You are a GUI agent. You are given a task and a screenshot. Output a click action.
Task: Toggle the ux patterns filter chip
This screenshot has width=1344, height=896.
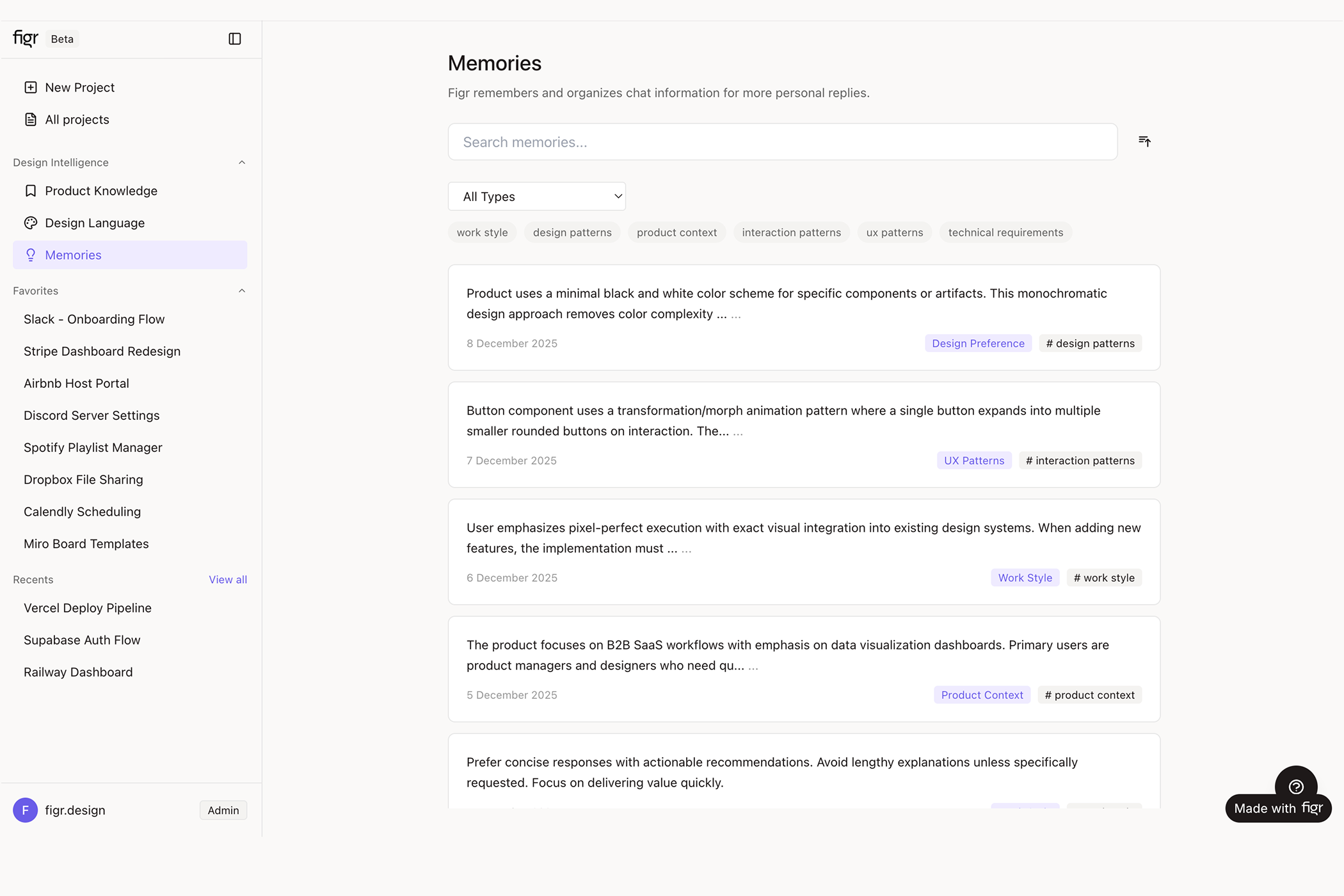pyautogui.click(x=894, y=232)
